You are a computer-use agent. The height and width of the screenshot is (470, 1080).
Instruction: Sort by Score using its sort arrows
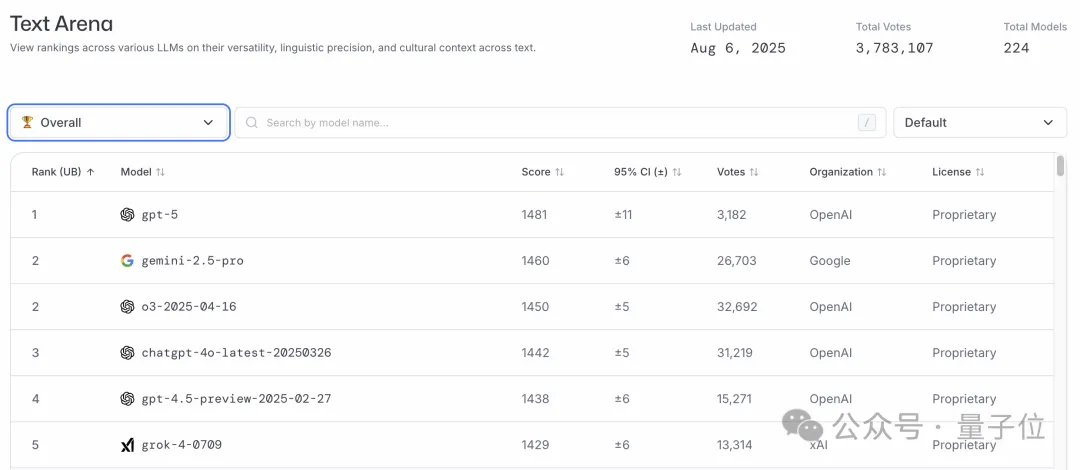point(559,172)
